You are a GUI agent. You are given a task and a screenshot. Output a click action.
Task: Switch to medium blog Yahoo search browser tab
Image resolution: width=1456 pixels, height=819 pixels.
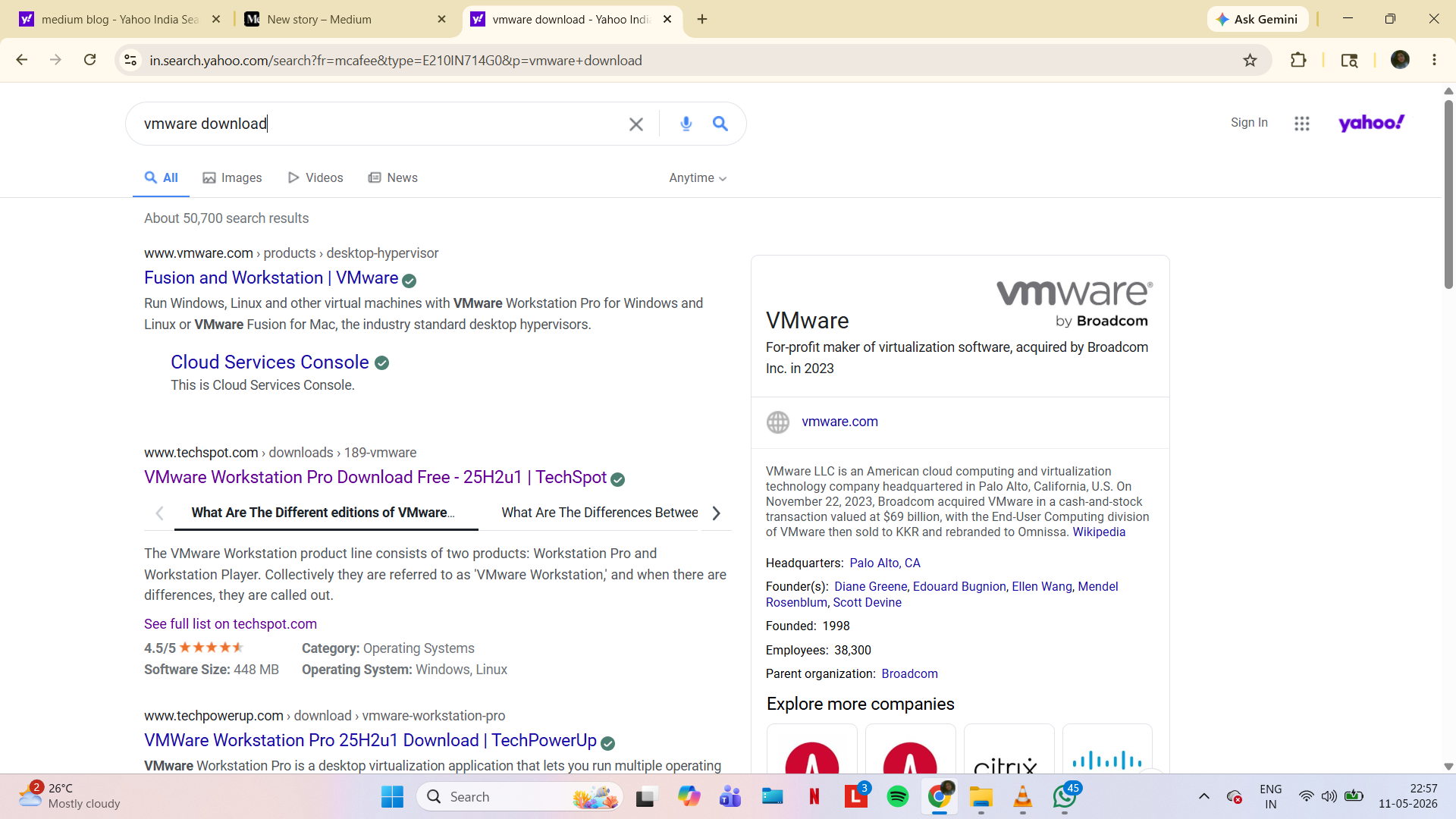[119, 19]
